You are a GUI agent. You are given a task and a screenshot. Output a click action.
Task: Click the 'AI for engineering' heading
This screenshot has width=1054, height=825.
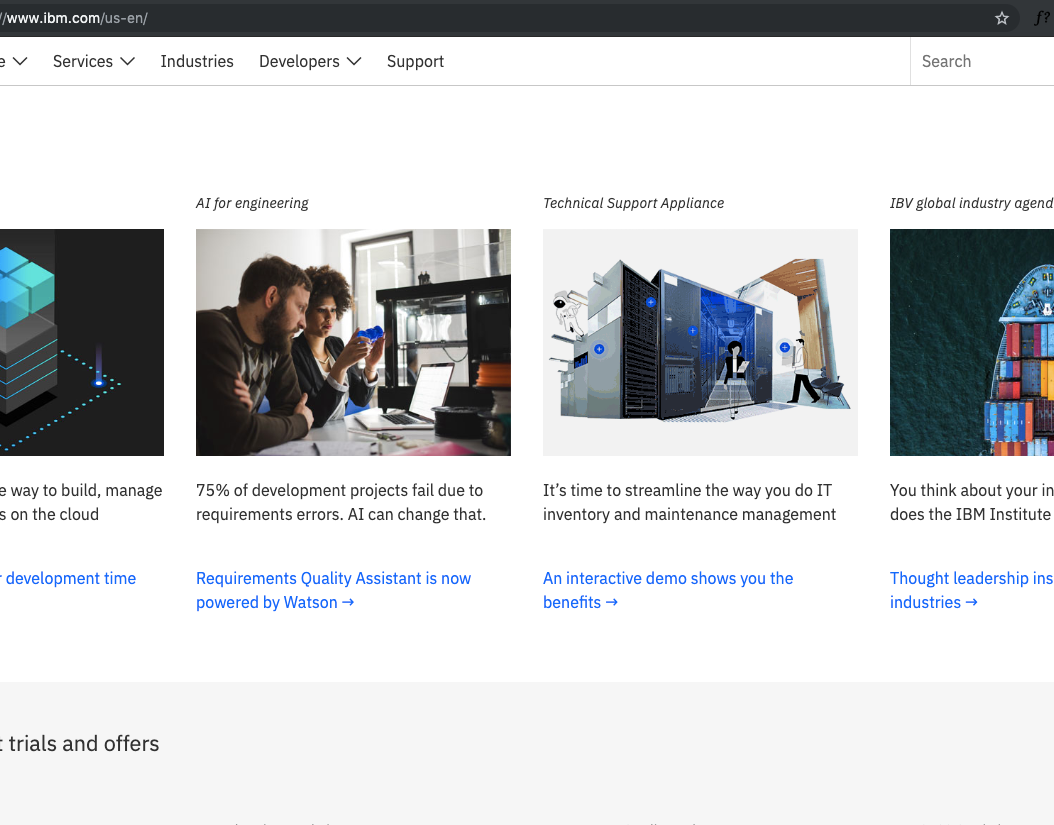252,203
